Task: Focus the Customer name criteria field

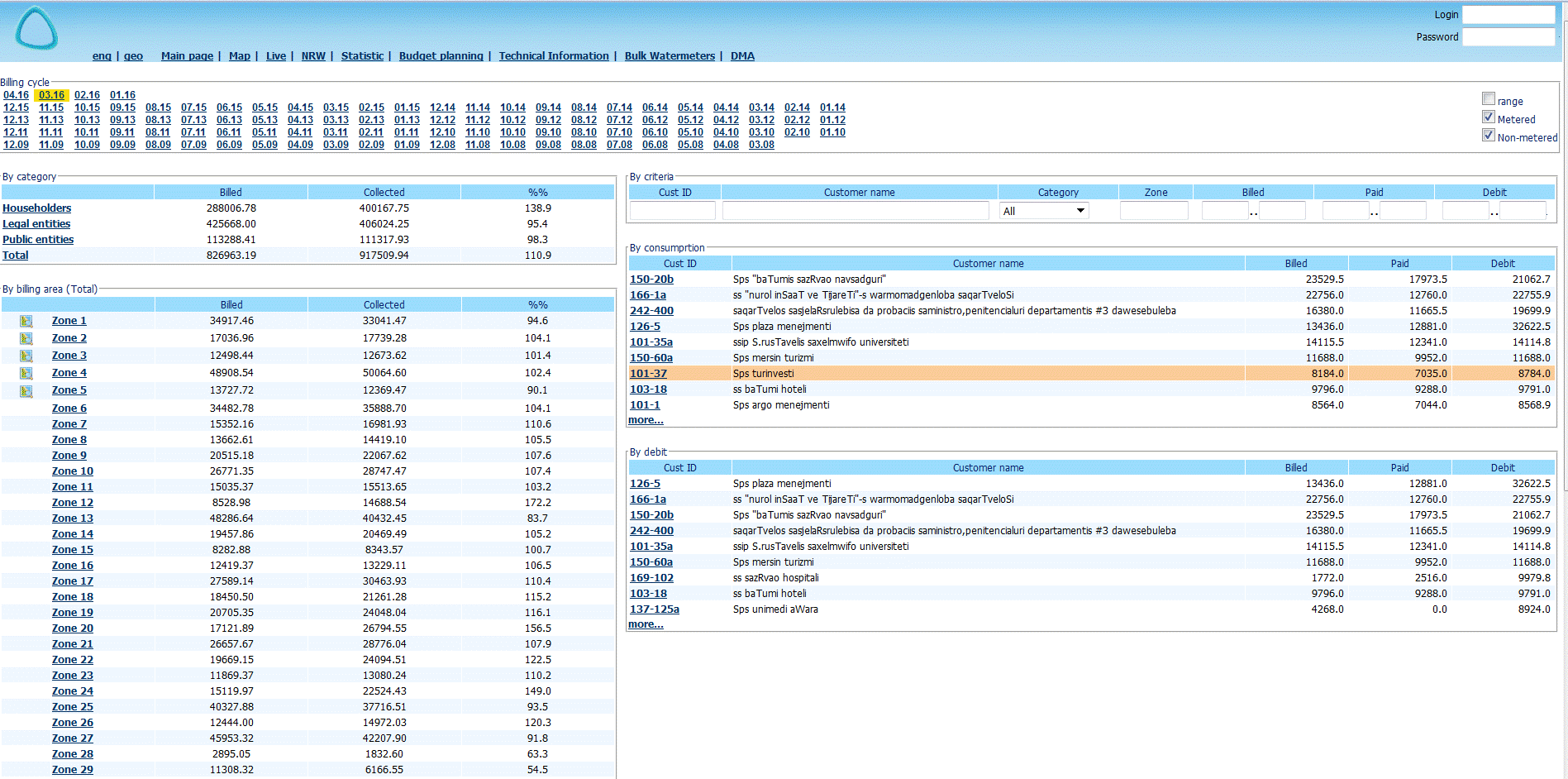Action: [855, 211]
